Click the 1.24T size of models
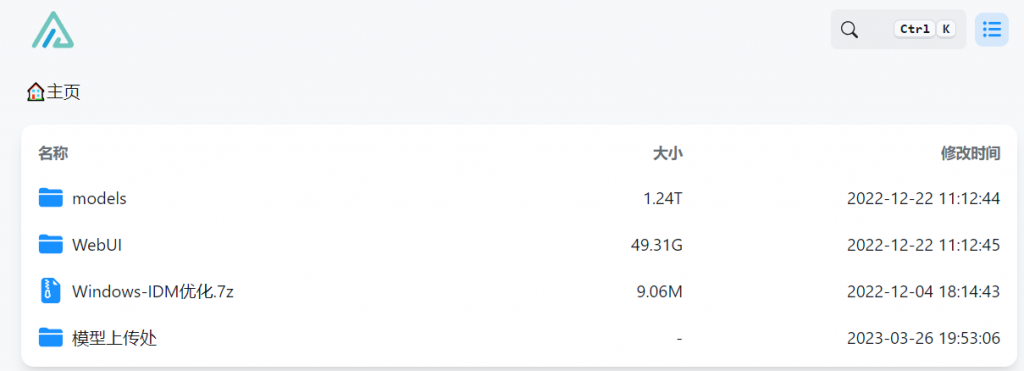The image size is (1024, 371). 663,199
